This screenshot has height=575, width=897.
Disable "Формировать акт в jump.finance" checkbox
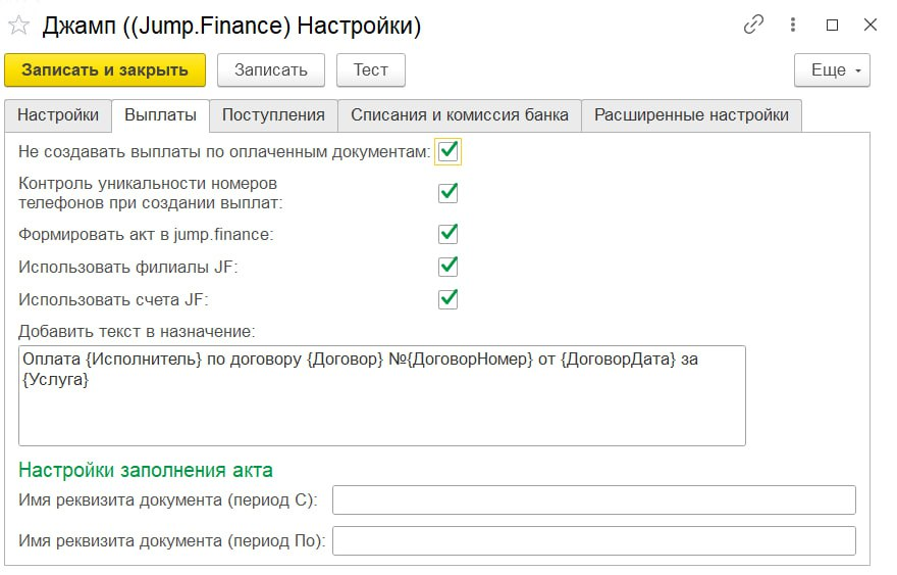(448, 233)
